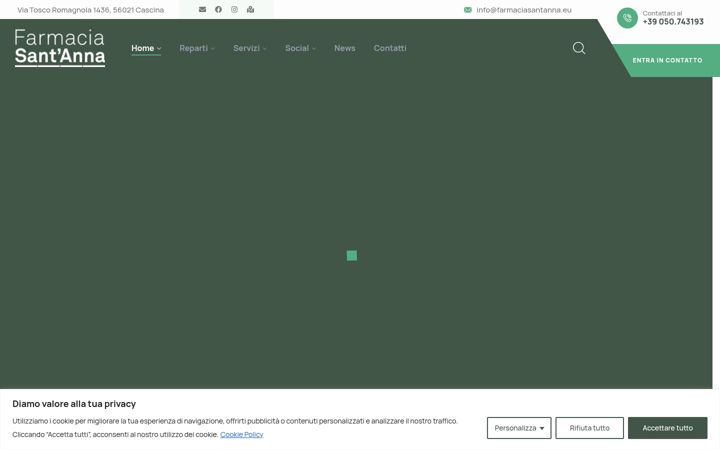
Task: Expand the Reparti menu chevron
Action: point(213,49)
